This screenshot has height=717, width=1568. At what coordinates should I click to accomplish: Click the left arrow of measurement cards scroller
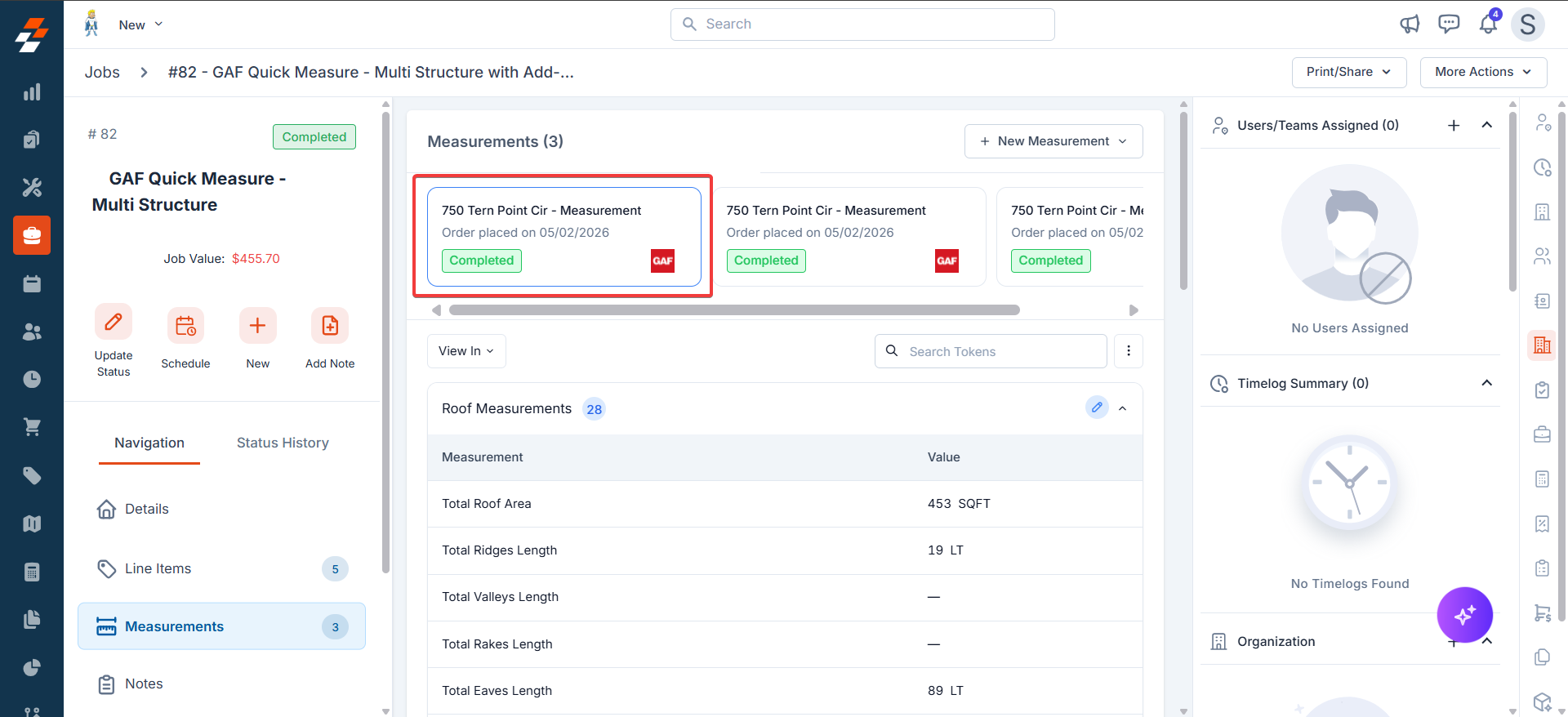tap(436, 310)
